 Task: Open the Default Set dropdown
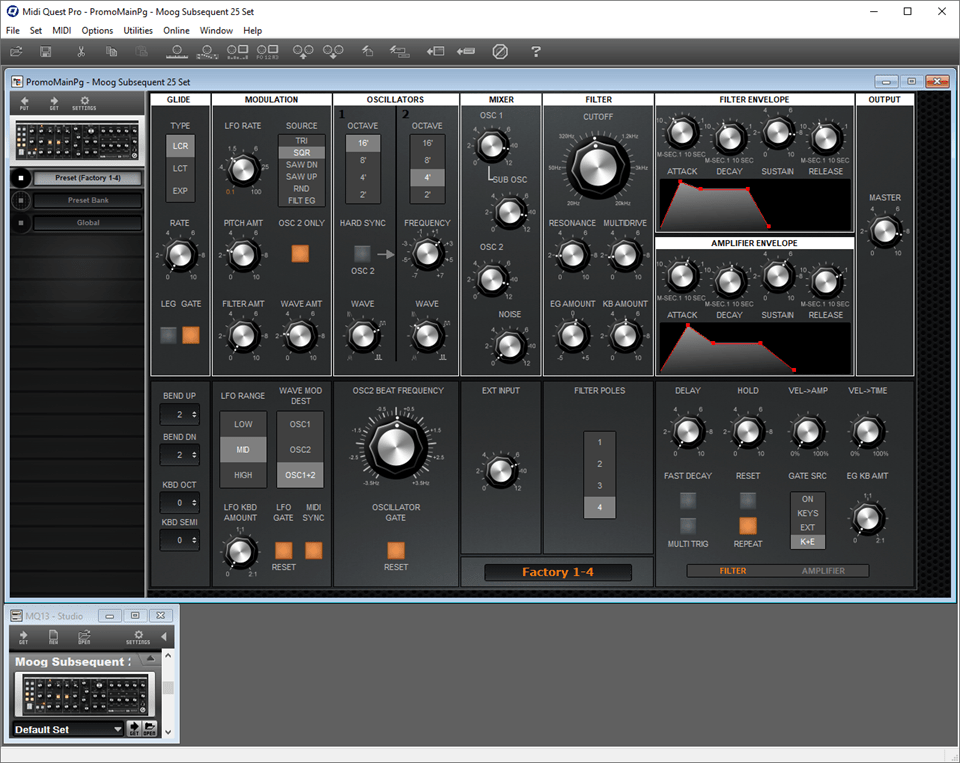pos(118,729)
